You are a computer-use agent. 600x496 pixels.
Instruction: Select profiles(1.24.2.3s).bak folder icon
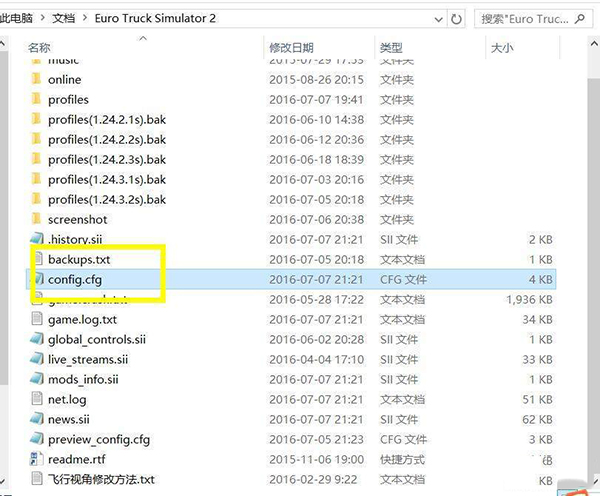coord(36,159)
